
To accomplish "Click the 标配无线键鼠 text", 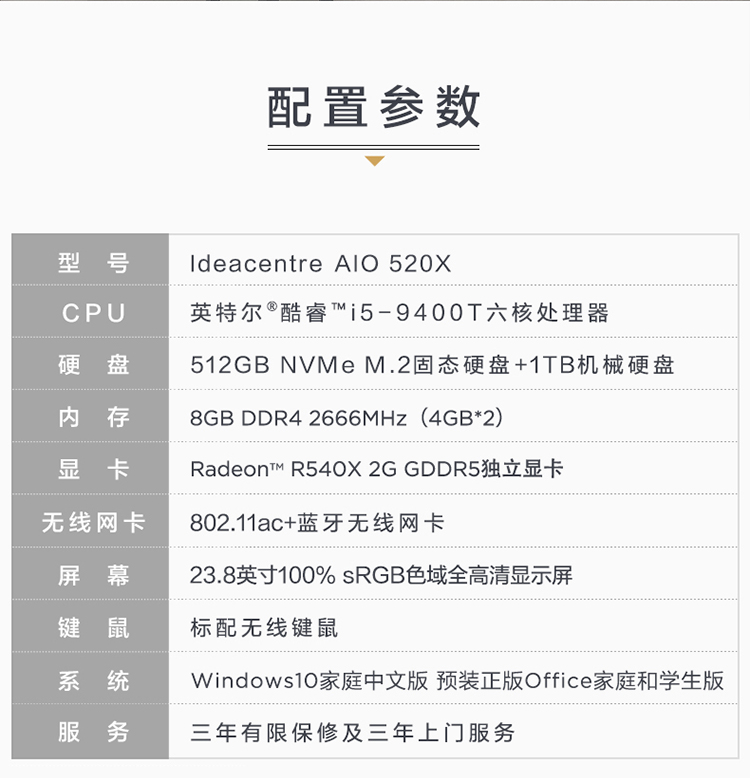I will click(x=264, y=628).
